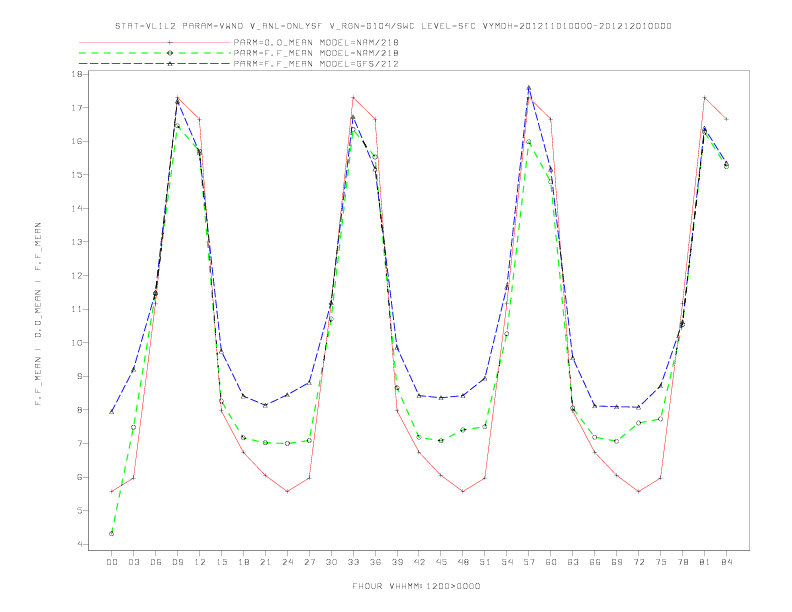
Task: Click x-axis forecast hour label 06
Action: point(156,562)
